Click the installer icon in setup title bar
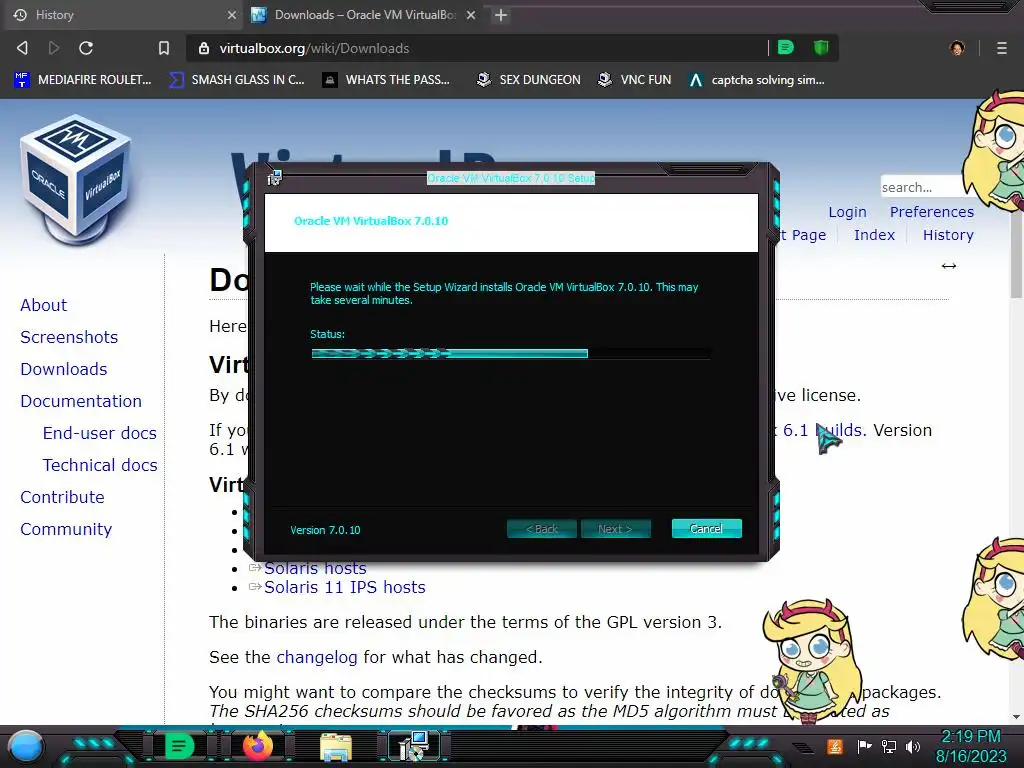The width and height of the screenshot is (1024, 768). pyautogui.click(x=274, y=177)
